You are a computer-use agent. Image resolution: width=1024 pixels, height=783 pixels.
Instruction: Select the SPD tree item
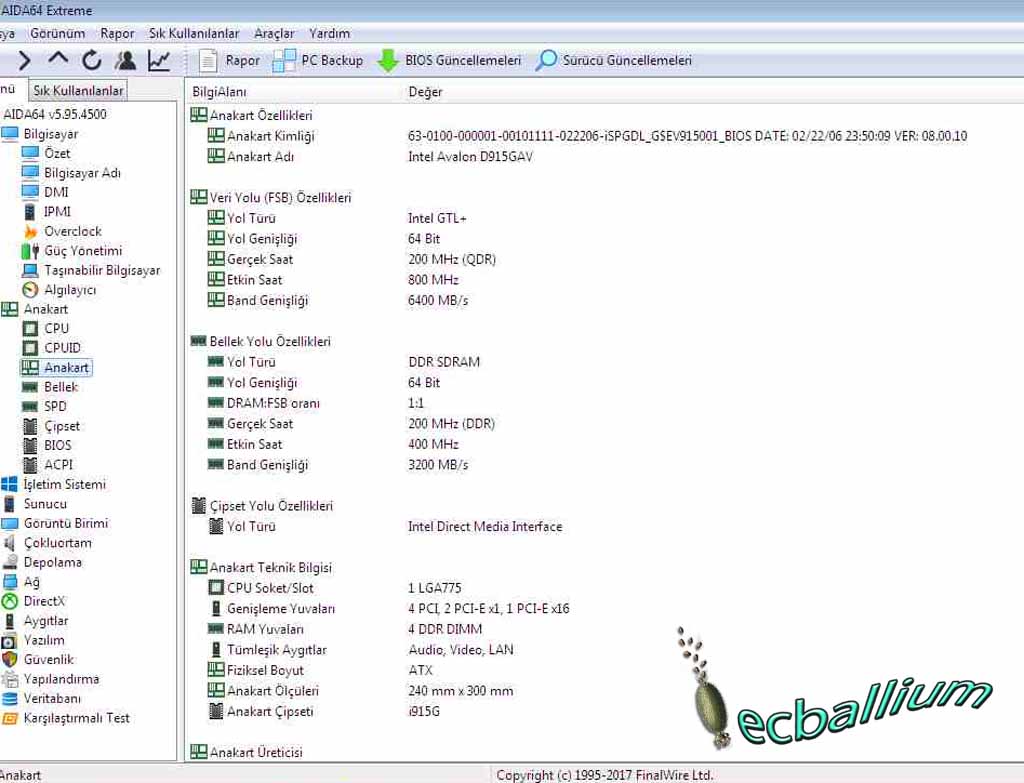coord(55,406)
